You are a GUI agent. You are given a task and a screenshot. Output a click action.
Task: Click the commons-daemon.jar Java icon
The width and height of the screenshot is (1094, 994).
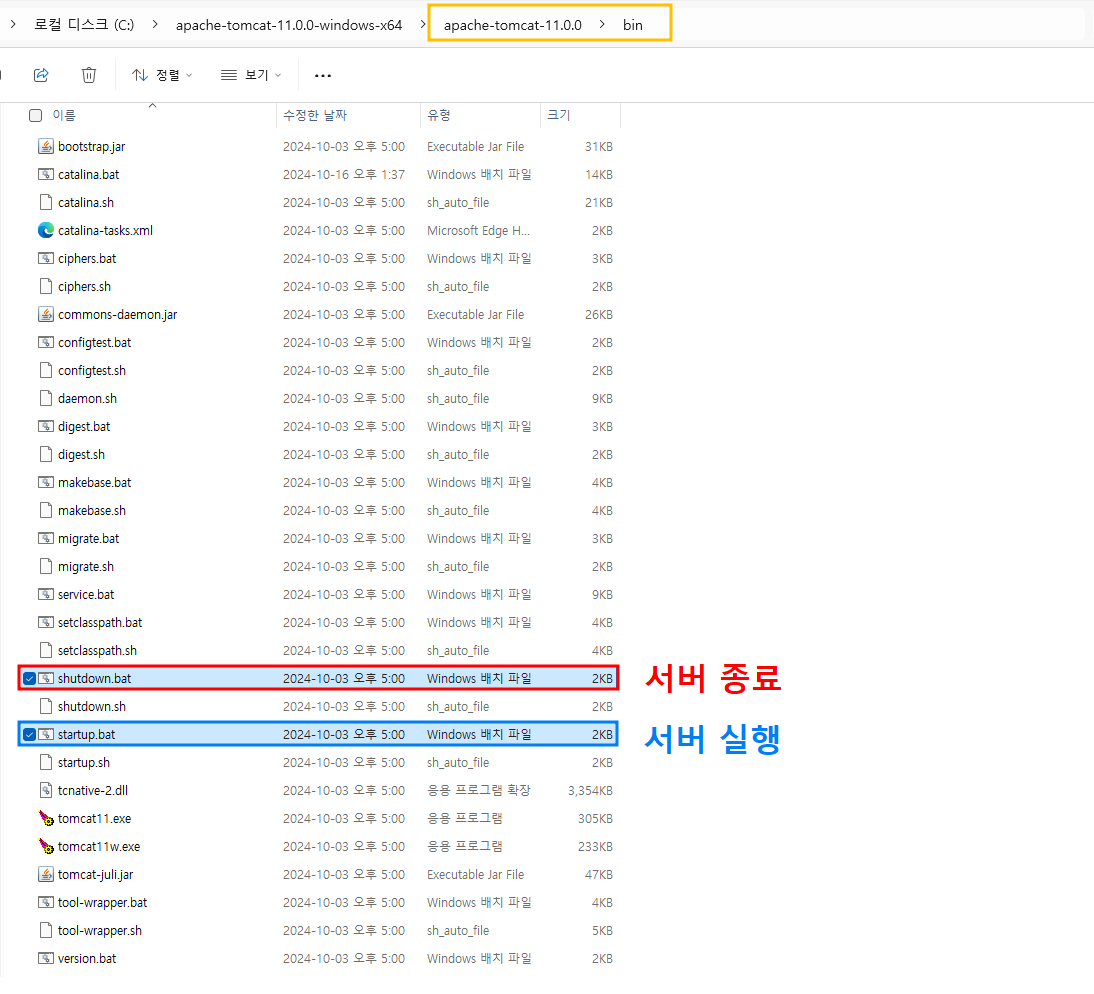coord(45,315)
